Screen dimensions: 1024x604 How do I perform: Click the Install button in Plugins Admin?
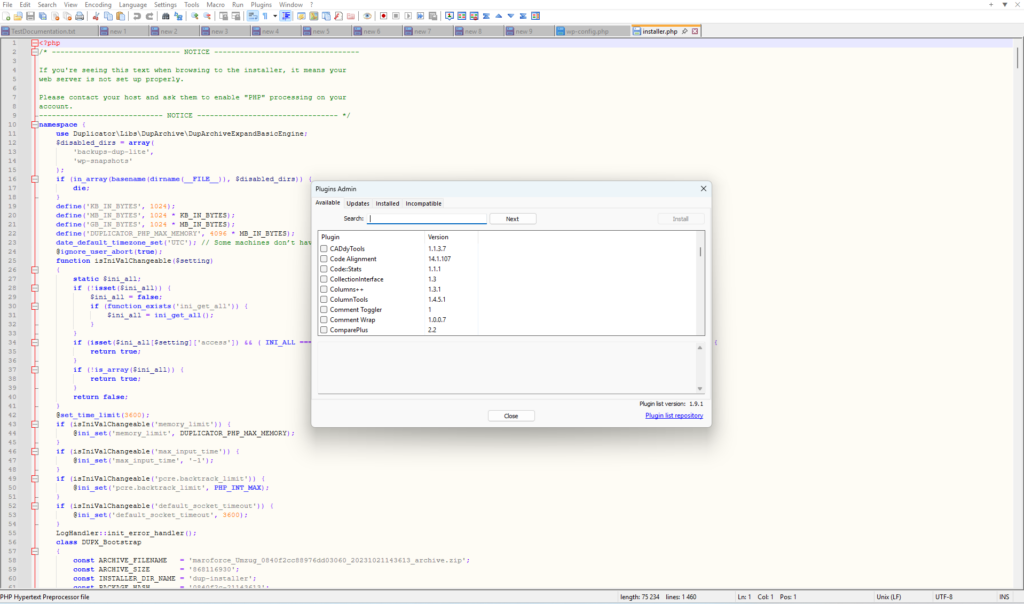680,219
